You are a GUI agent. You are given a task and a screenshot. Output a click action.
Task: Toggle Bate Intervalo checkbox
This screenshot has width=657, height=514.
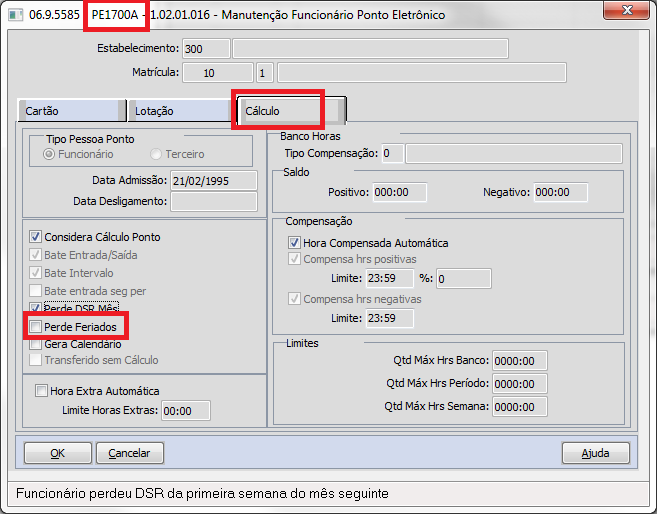(x=36, y=273)
